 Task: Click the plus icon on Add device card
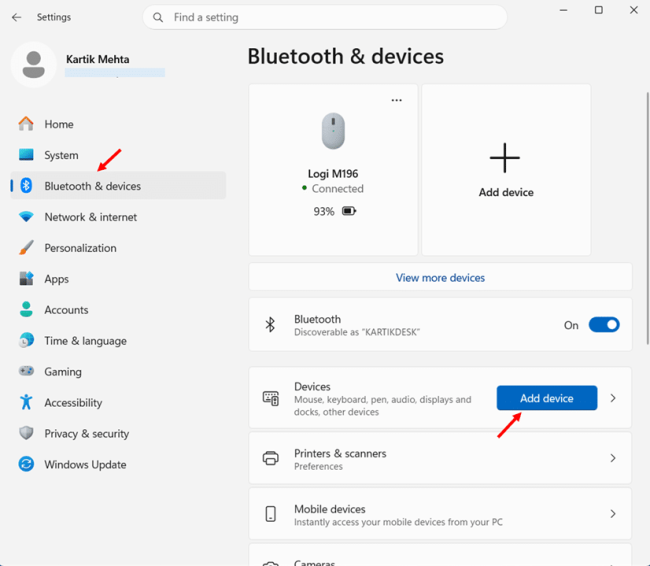(x=504, y=158)
